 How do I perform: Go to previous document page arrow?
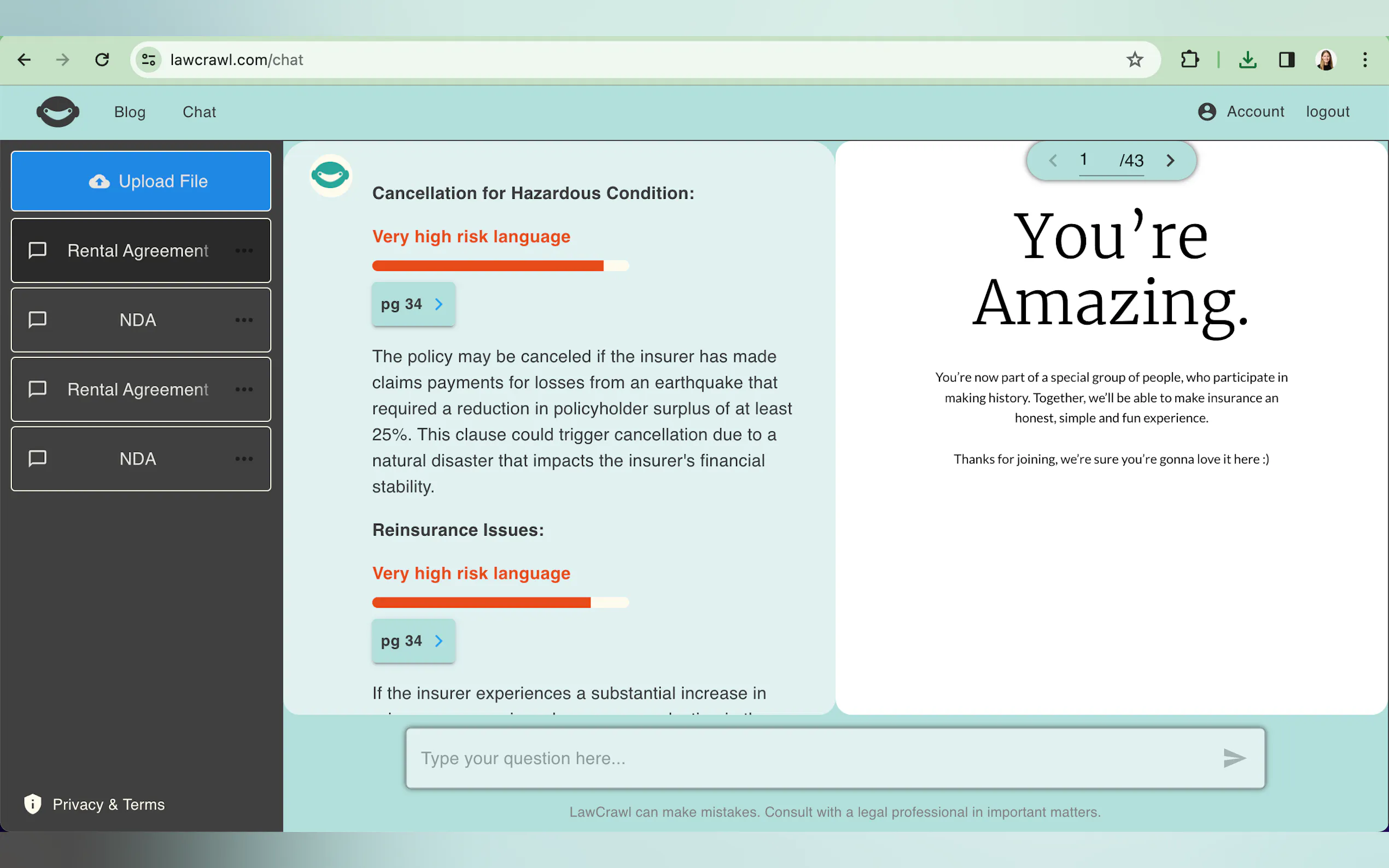point(1053,160)
